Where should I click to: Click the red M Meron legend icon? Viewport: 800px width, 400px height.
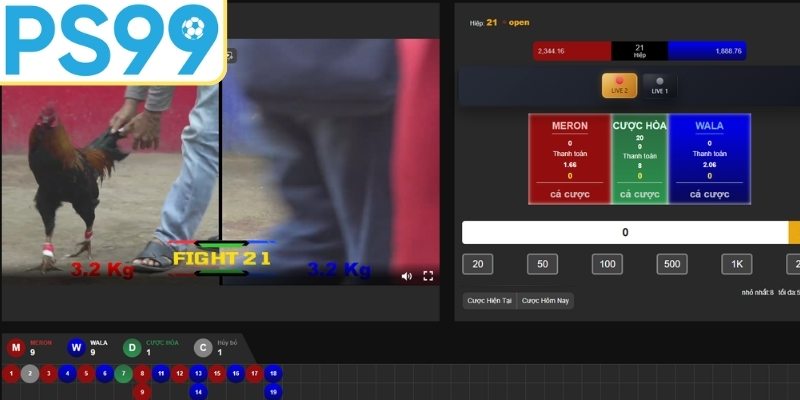pos(16,348)
